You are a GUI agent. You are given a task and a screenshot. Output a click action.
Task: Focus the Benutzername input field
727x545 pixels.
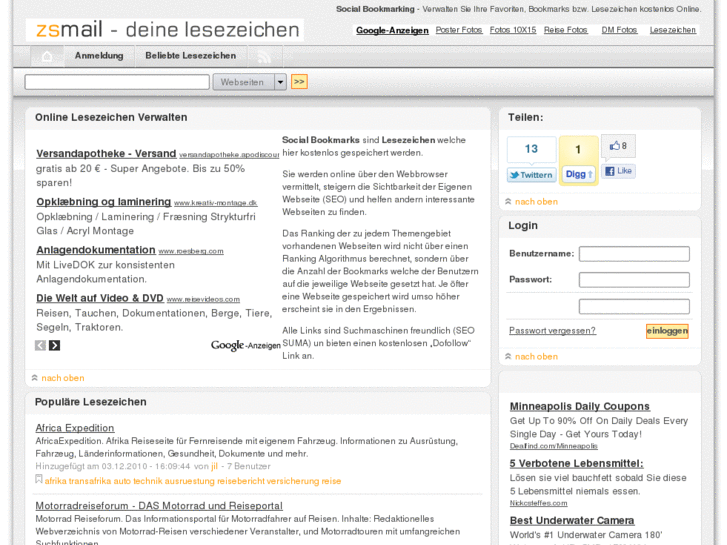(634, 254)
